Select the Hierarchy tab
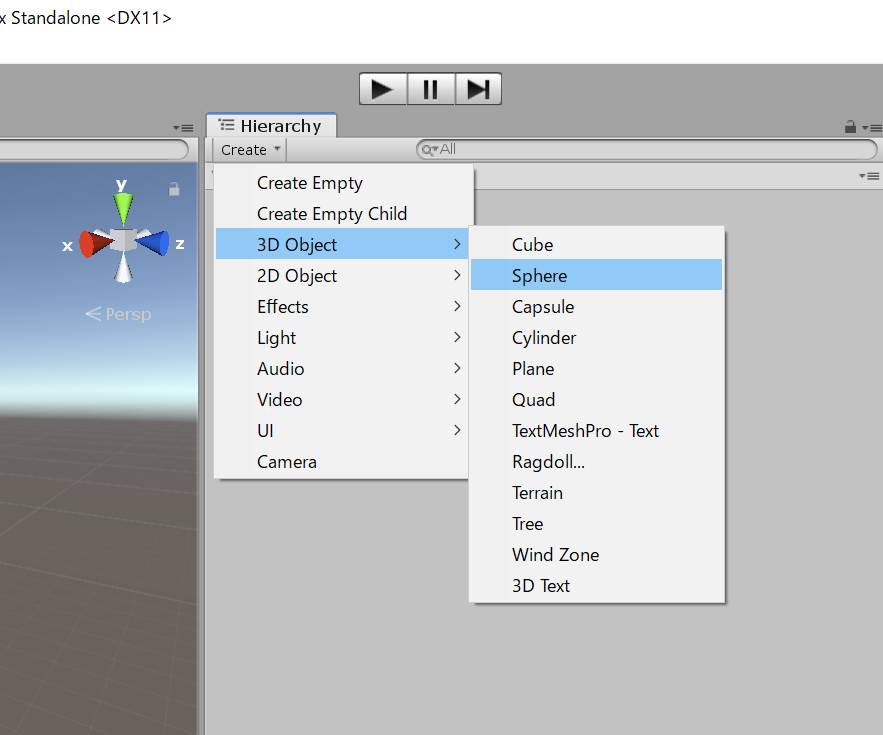 click(271, 126)
